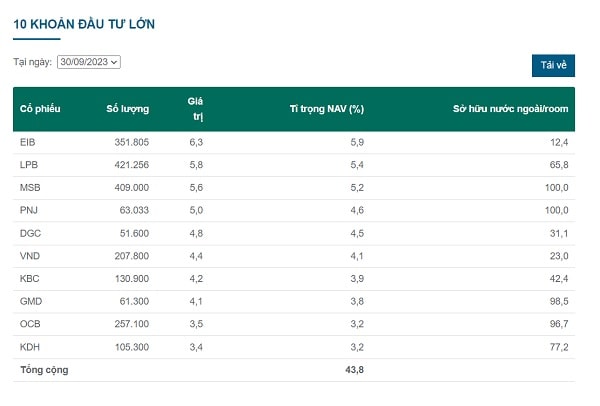
Task: Select the MSB stock ticker cell
Action: pyautogui.click(x=30, y=188)
